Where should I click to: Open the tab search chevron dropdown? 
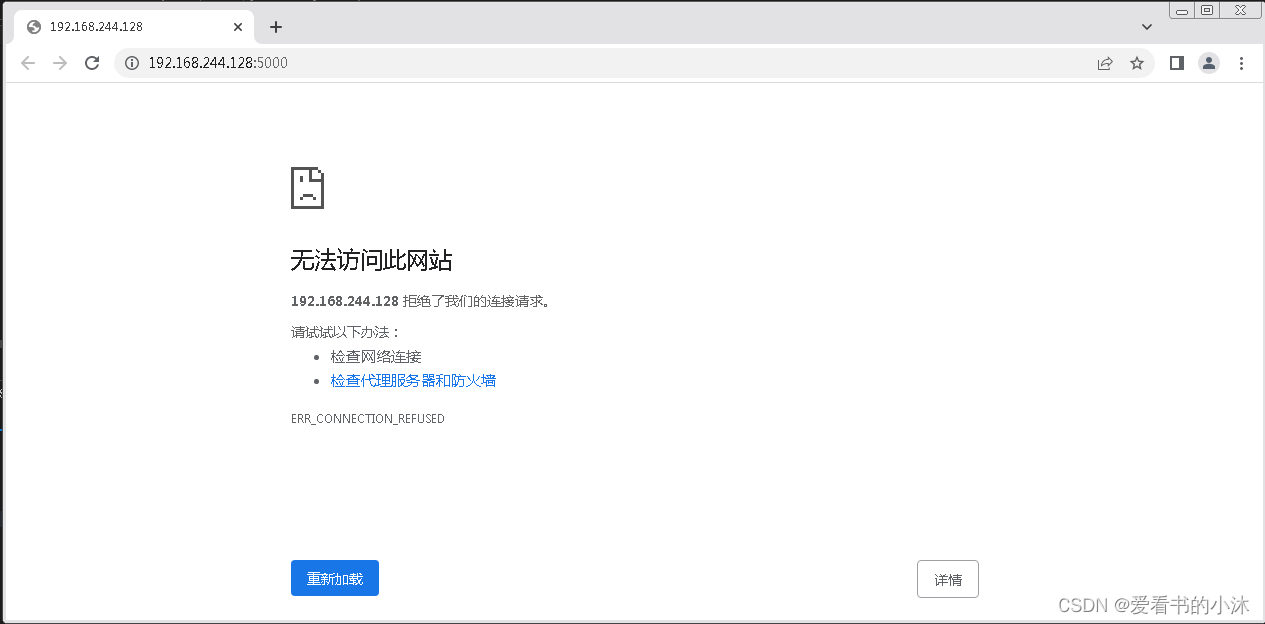click(1146, 27)
